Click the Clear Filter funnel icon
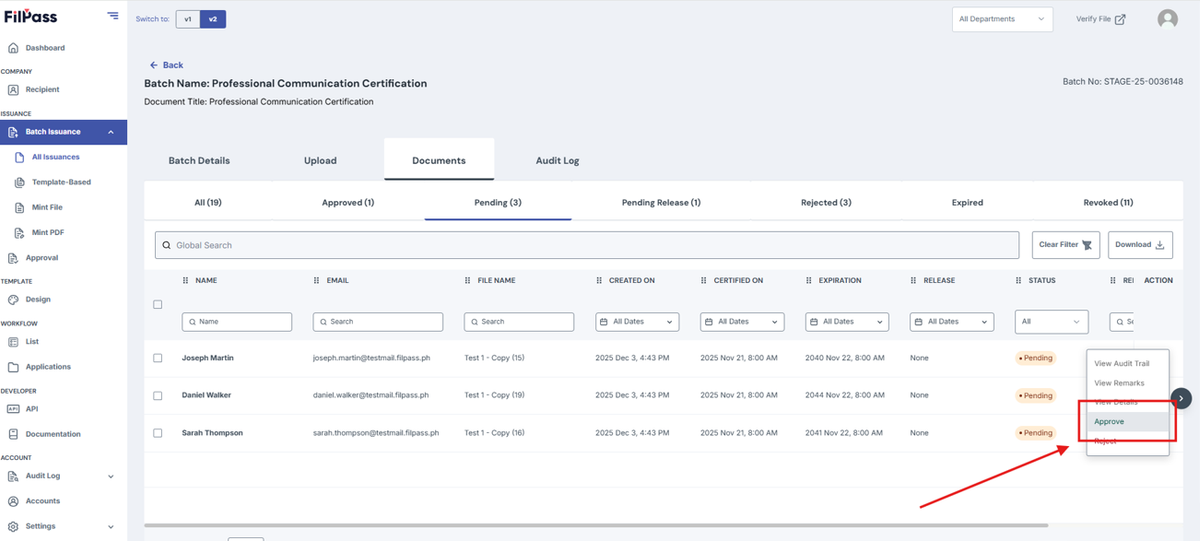The height and width of the screenshot is (541, 1200). click(x=1087, y=245)
